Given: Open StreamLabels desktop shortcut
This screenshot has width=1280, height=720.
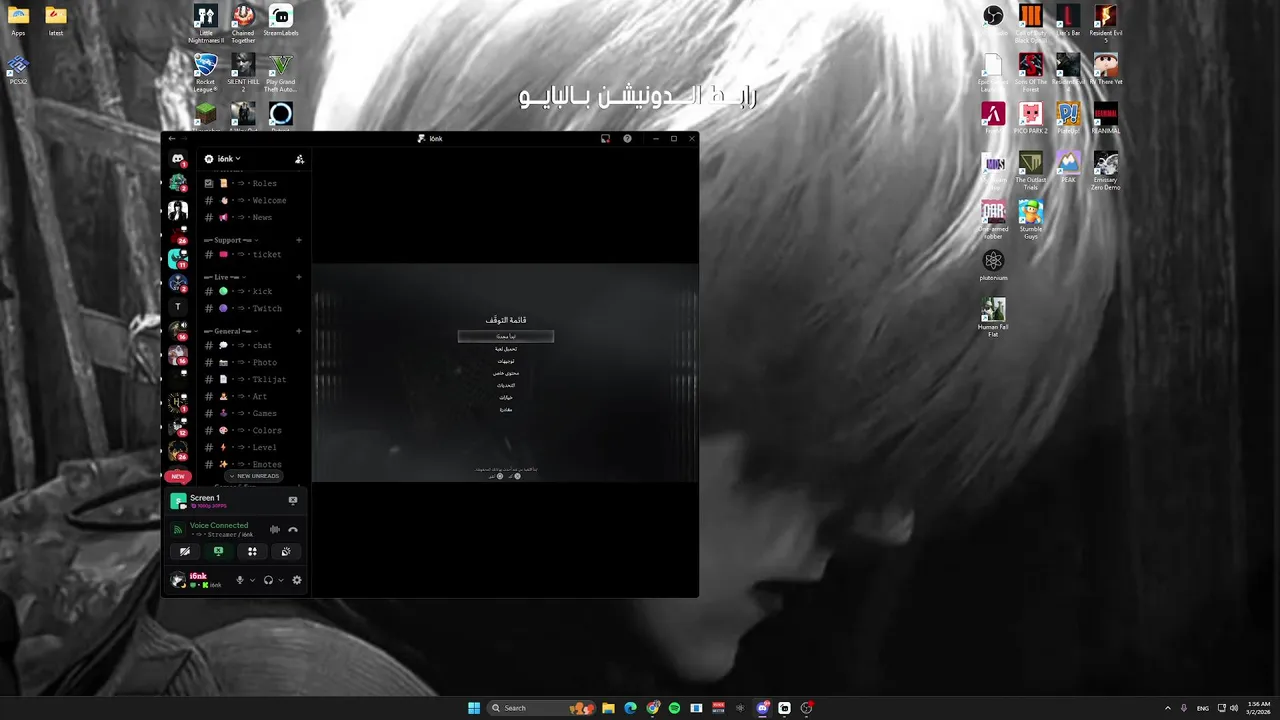Looking at the screenshot, I should coord(281,20).
